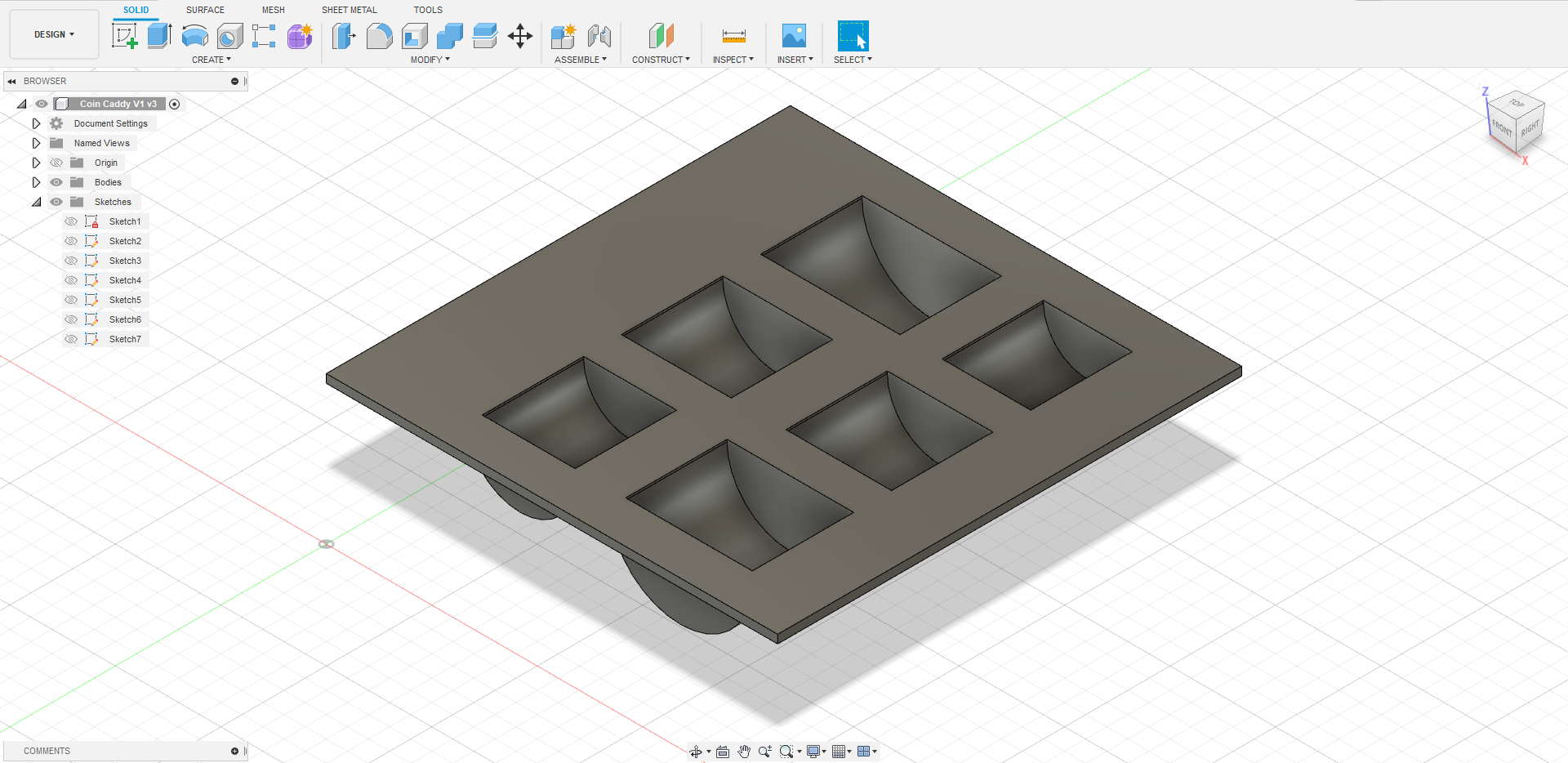
Task: Expand the Origin folder node
Action: coord(36,163)
